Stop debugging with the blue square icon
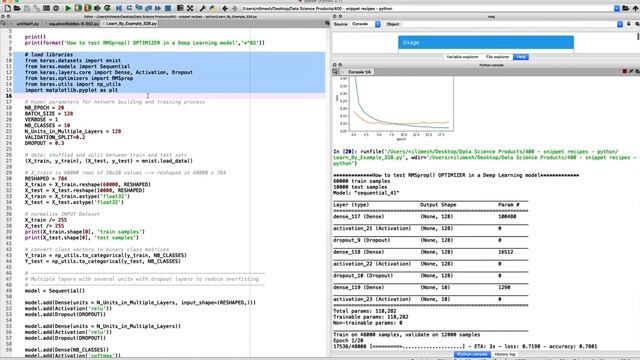Image resolution: width=640 pixels, height=360 pixels. [x=168, y=8]
